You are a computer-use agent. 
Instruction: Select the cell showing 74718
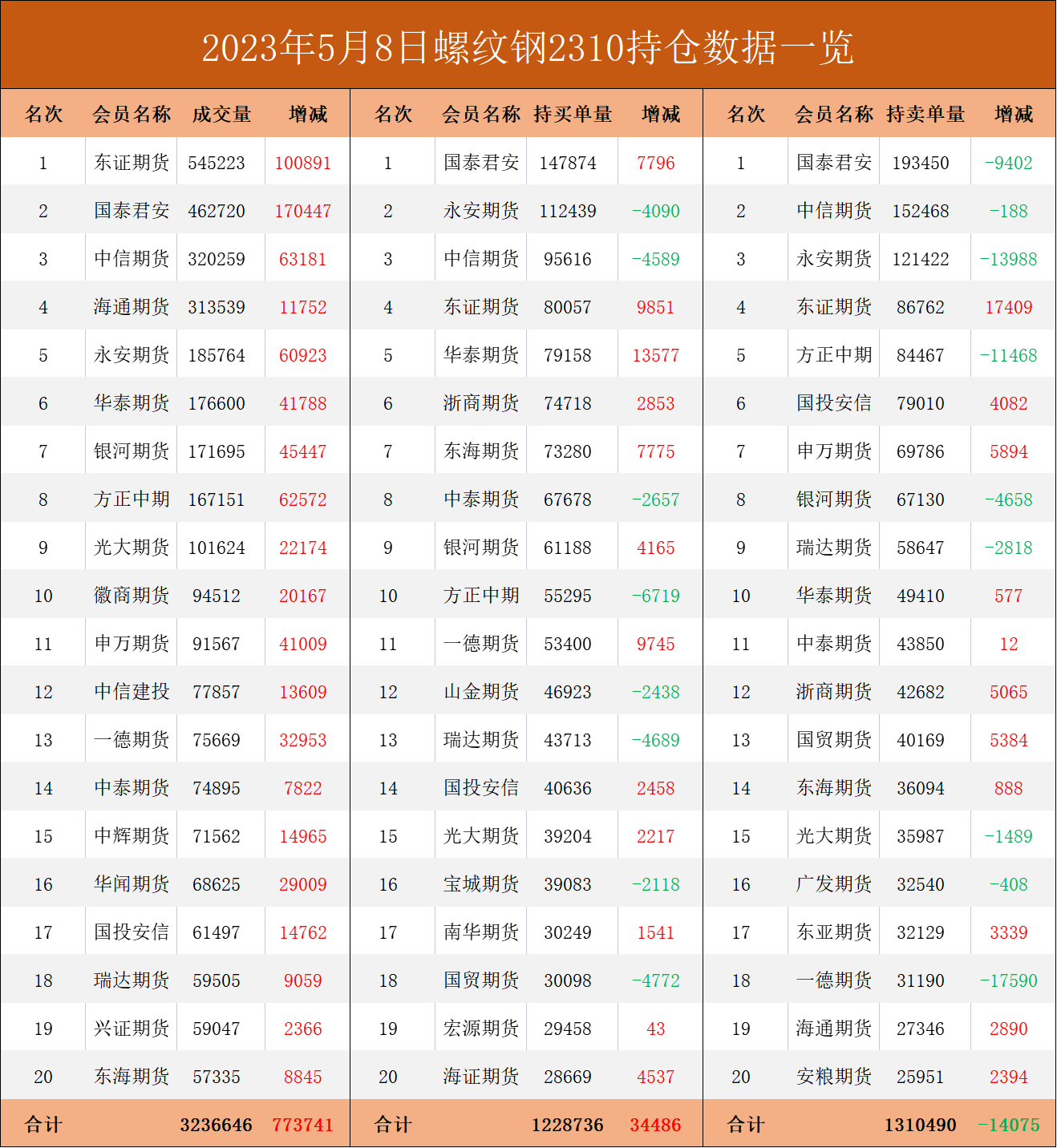point(568,403)
